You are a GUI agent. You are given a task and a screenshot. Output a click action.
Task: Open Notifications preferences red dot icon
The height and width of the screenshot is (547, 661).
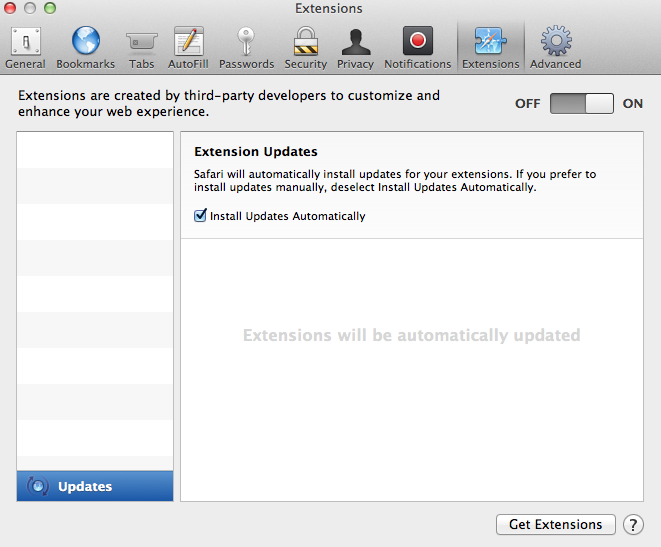click(418, 40)
